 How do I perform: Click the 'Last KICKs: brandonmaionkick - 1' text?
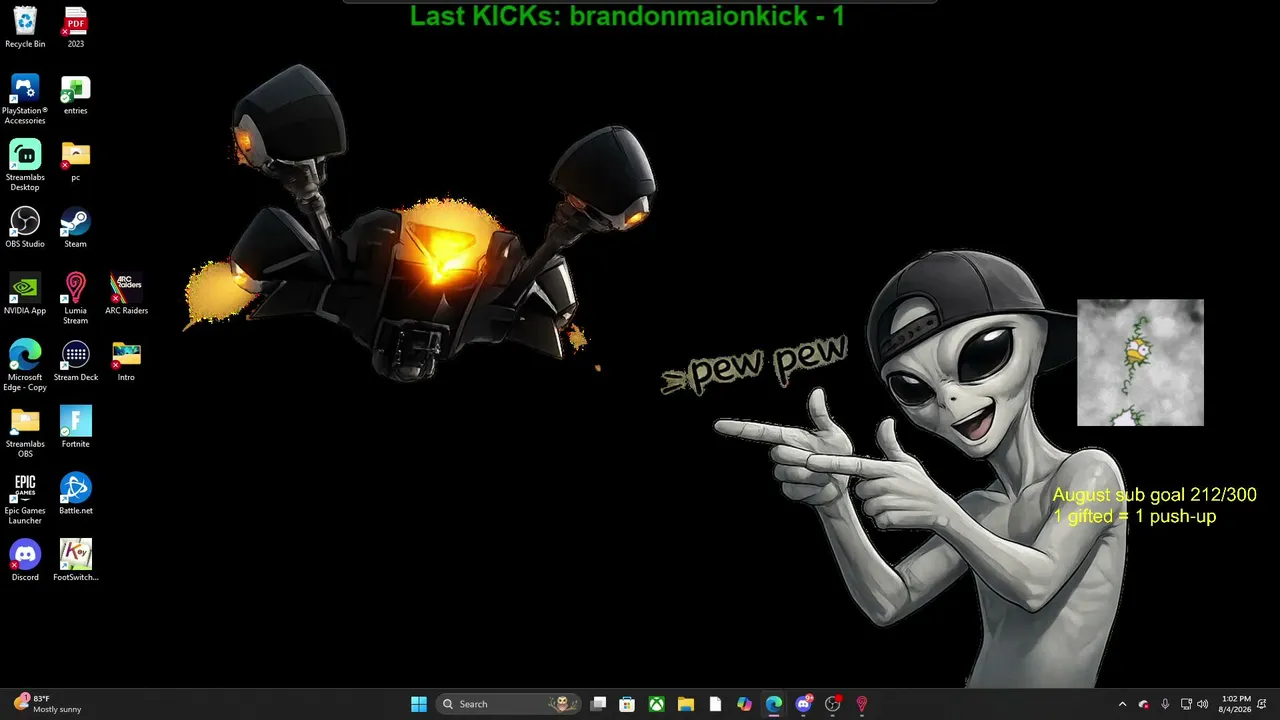tap(627, 16)
